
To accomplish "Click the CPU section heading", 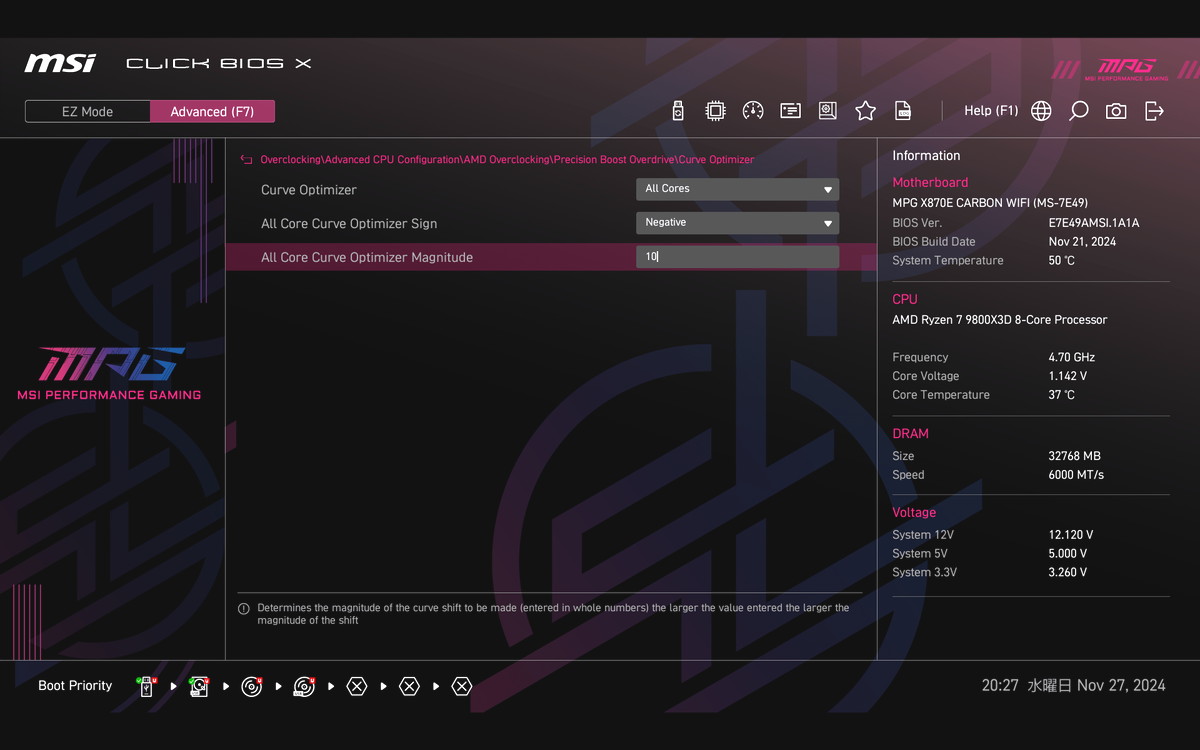I will point(905,300).
